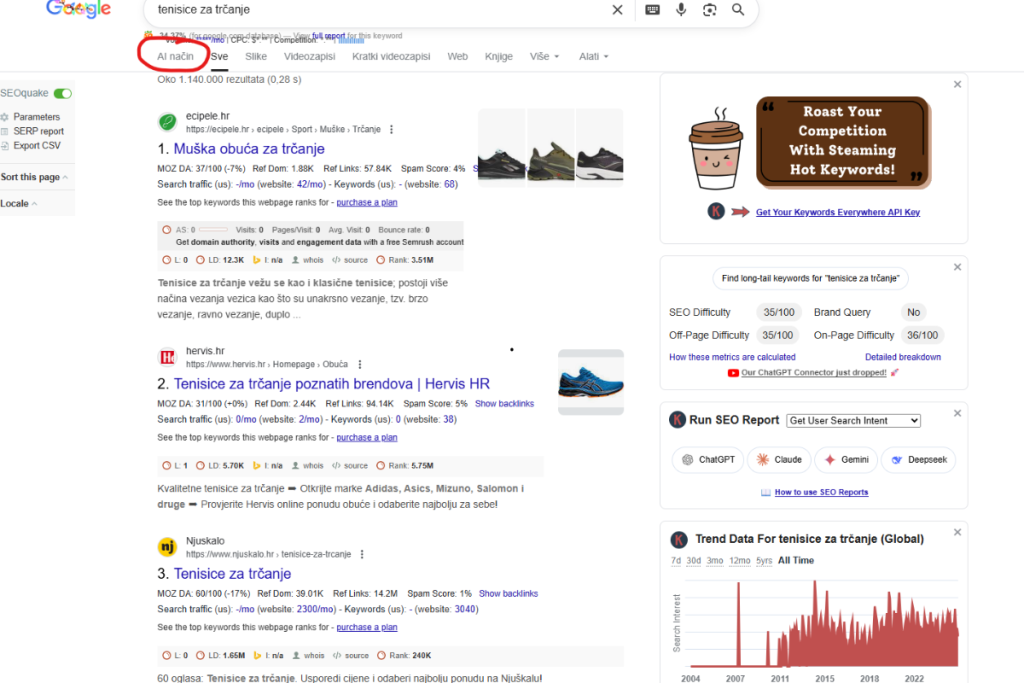Screen dimensions: 1024x683
Task: Select the 12mo trend range
Action: pos(740,561)
